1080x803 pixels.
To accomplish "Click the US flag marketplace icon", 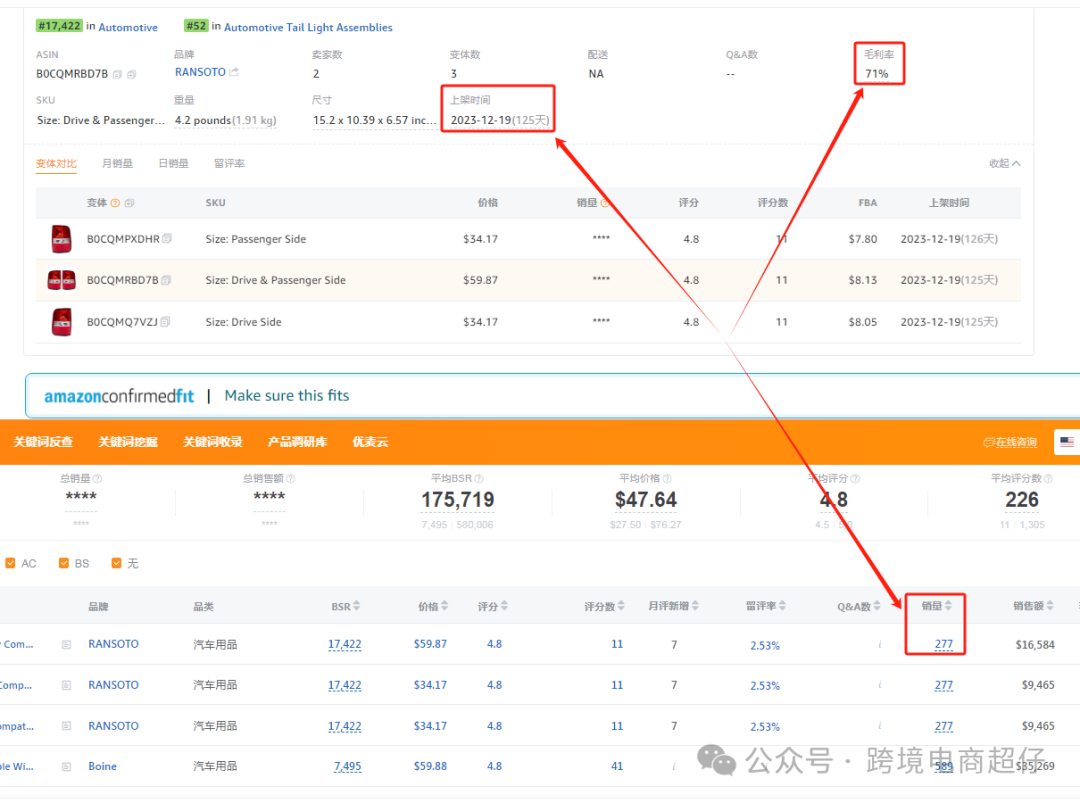I will pyautogui.click(x=1067, y=442).
